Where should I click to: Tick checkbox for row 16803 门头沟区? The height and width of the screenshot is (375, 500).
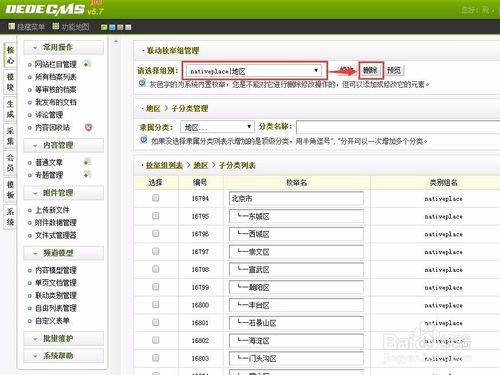(155, 358)
